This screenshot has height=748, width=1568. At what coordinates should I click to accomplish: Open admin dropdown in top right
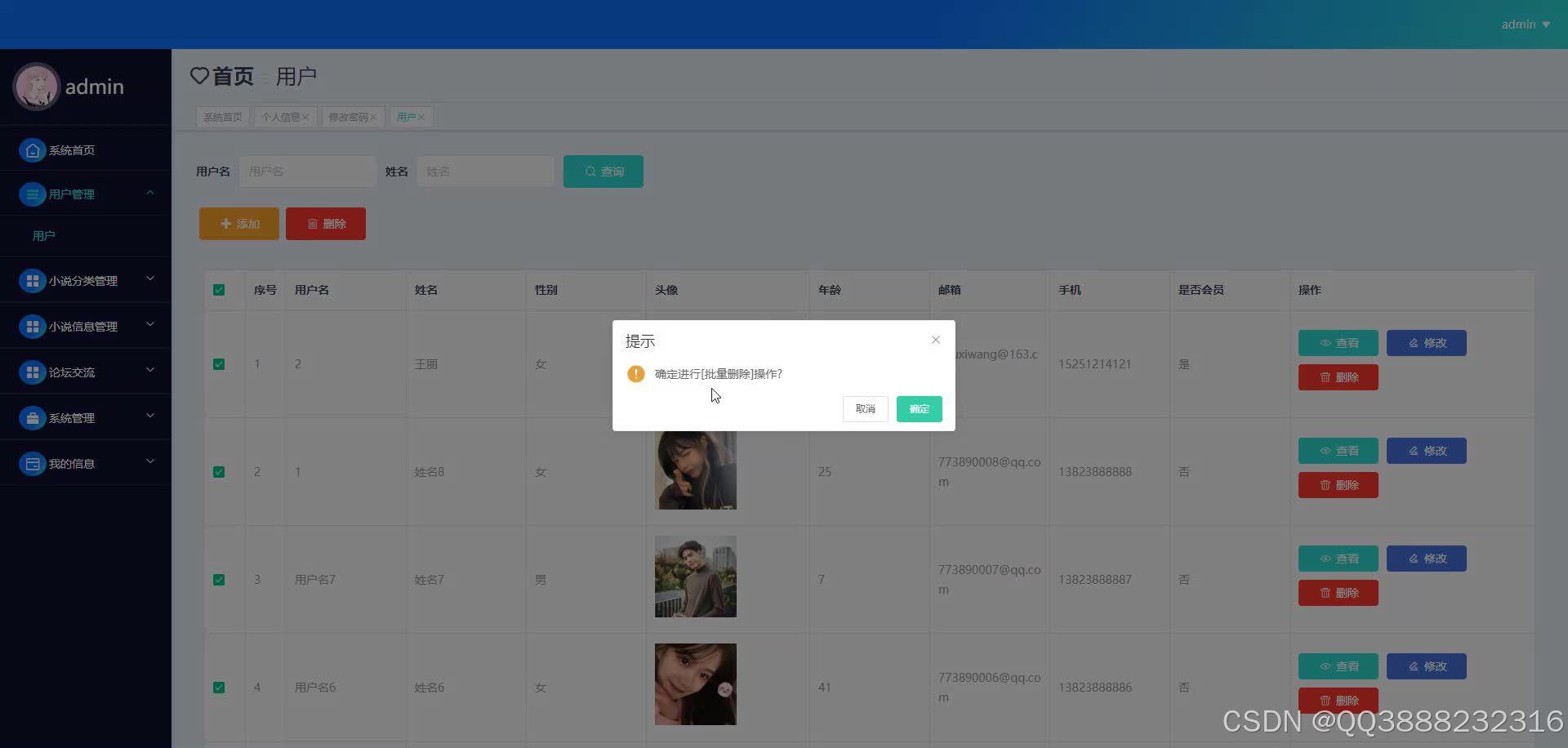pyautogui.click(x=1526, y=24)
